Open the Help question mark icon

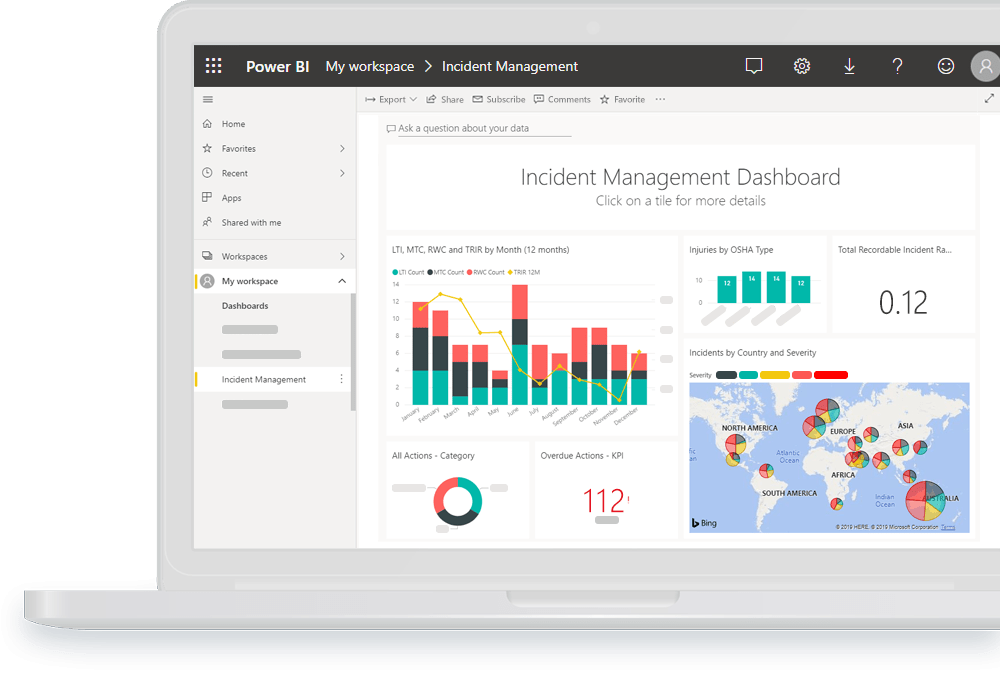897,66
